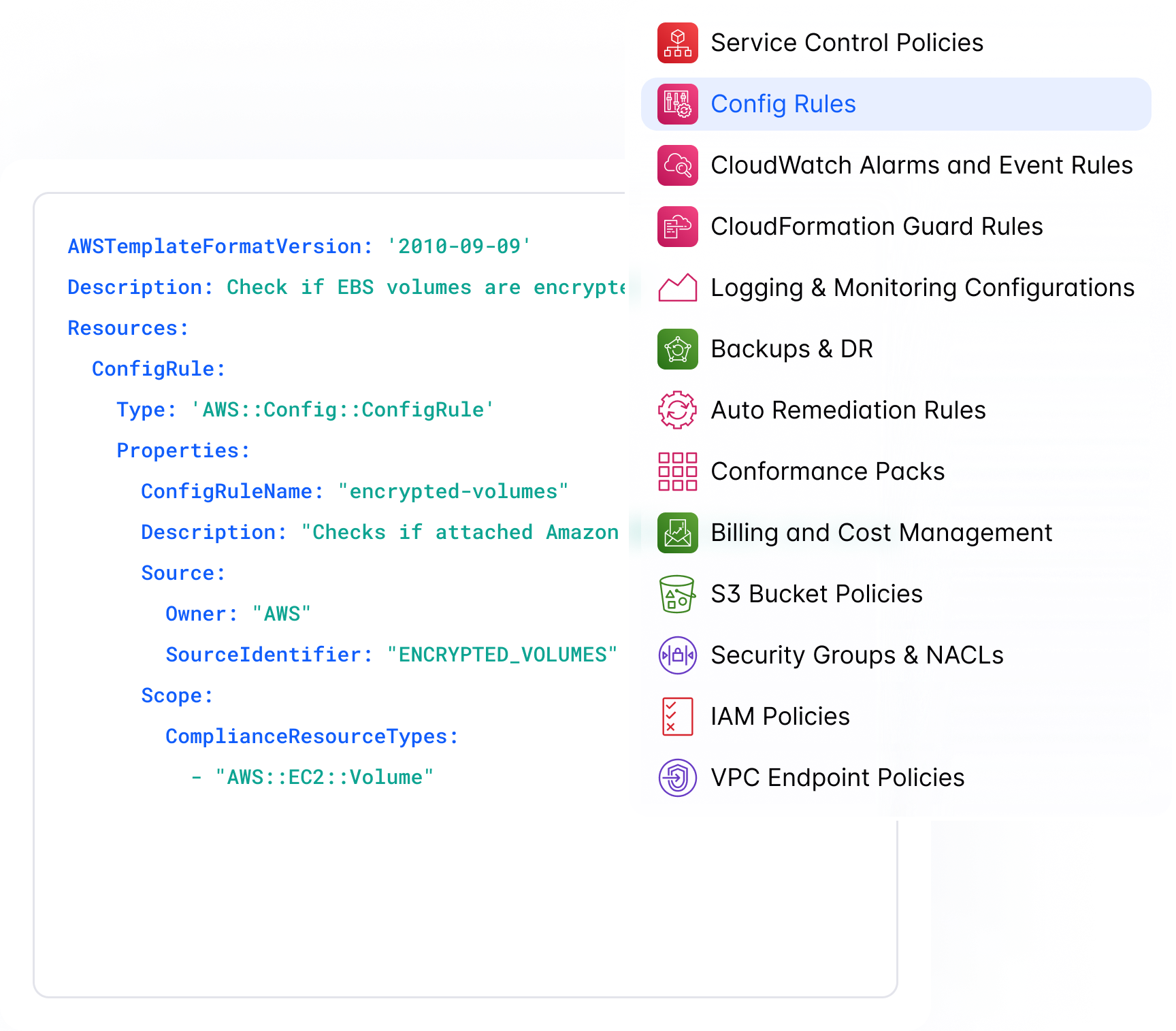This screenshot has width=1176, height=1031.
Task: Choose Security Groups & NACLs
Action: 896,655
